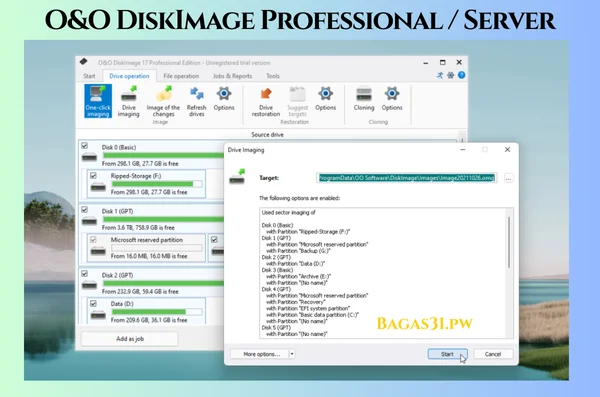Open the More options dropdown arrow
This screenshot has width=600, height=397.
click(x=292, y=354)
